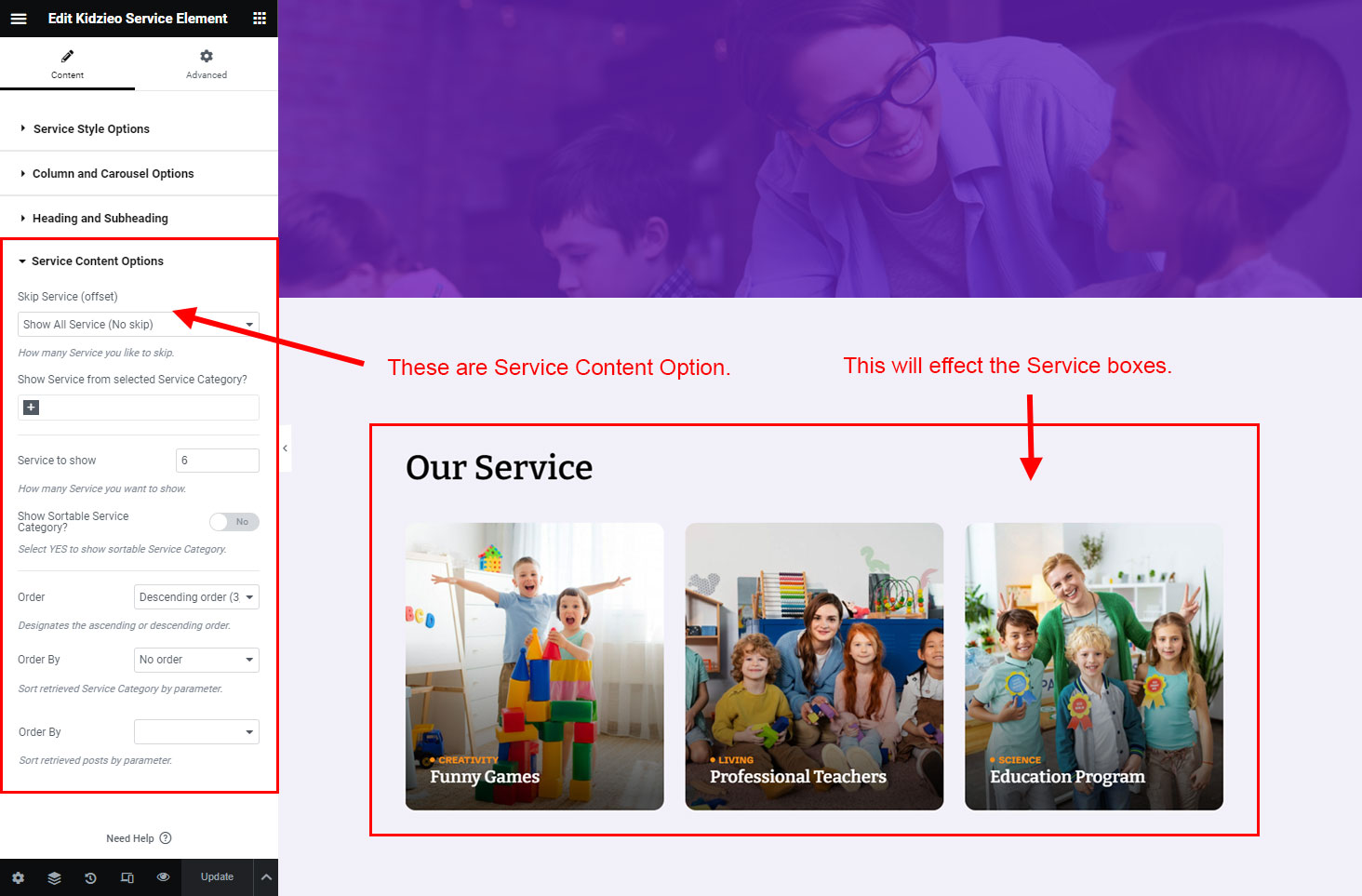Open the Navigator layers icon
The image size is (1362, 896).
(x=54, y=877)
